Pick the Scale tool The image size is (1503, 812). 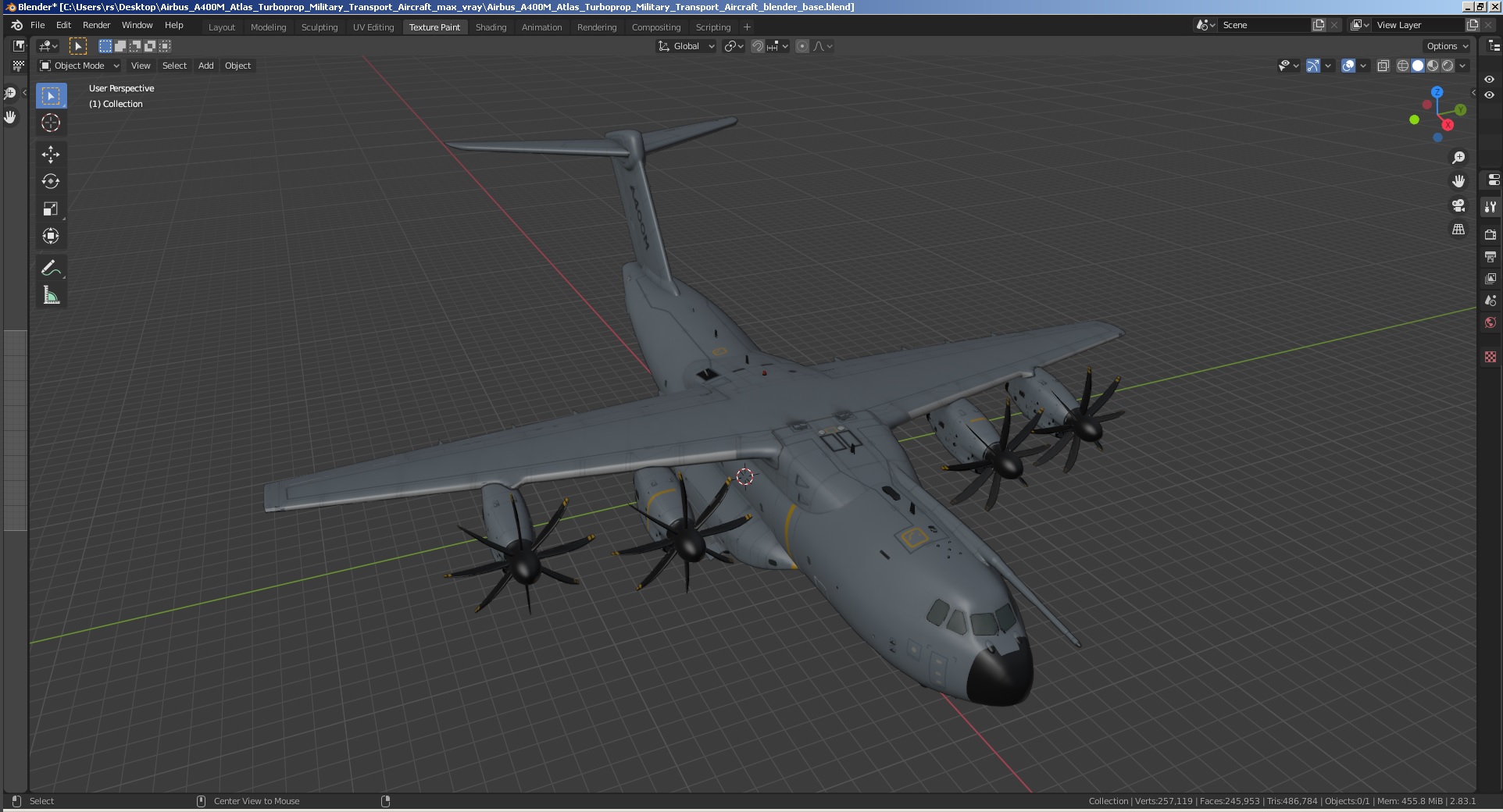coord(51,208)
